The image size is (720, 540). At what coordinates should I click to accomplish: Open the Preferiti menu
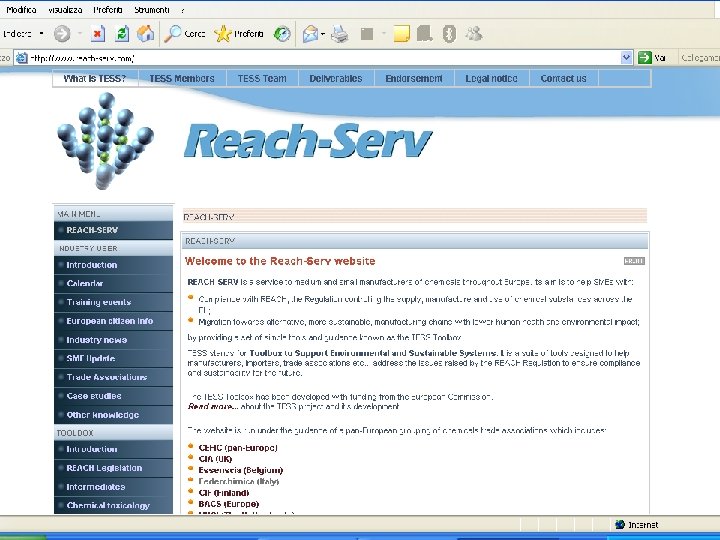[108, 10]
